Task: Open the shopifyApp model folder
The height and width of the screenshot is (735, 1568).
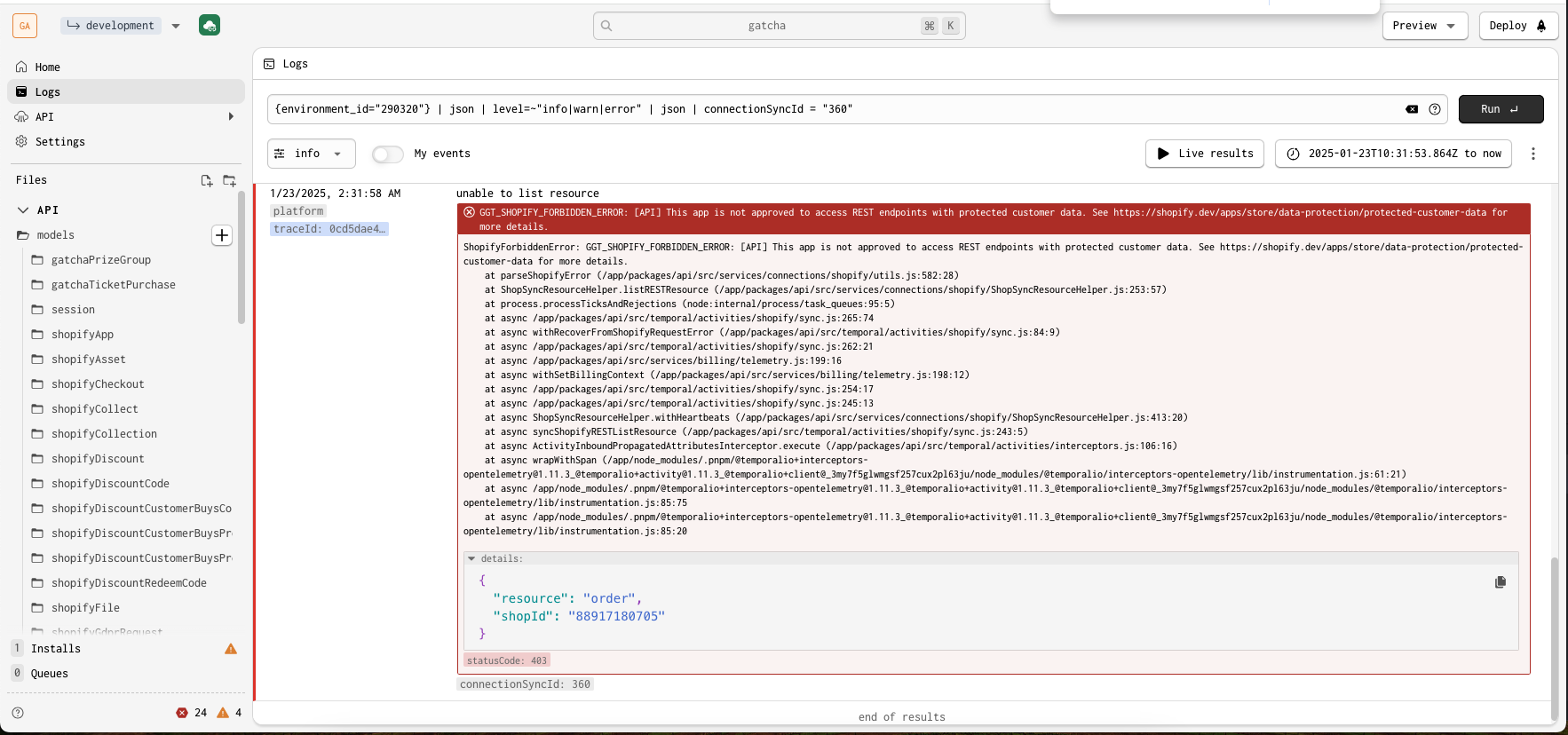Action: click(x=83, y=335)
